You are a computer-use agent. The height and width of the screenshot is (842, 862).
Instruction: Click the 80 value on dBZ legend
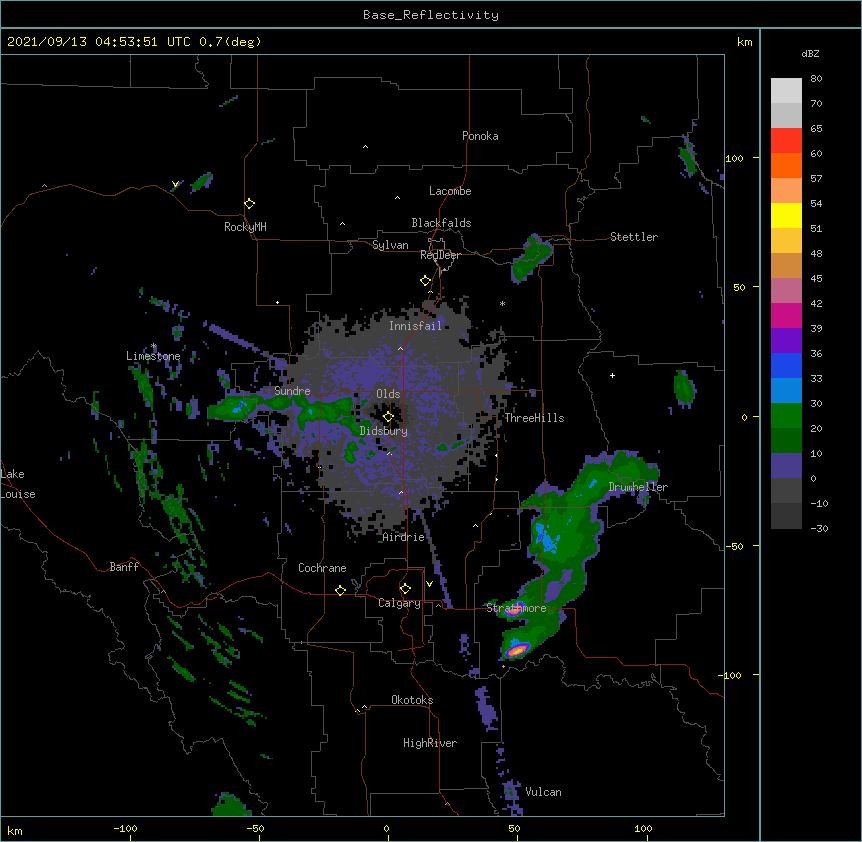tap(816, 79)
